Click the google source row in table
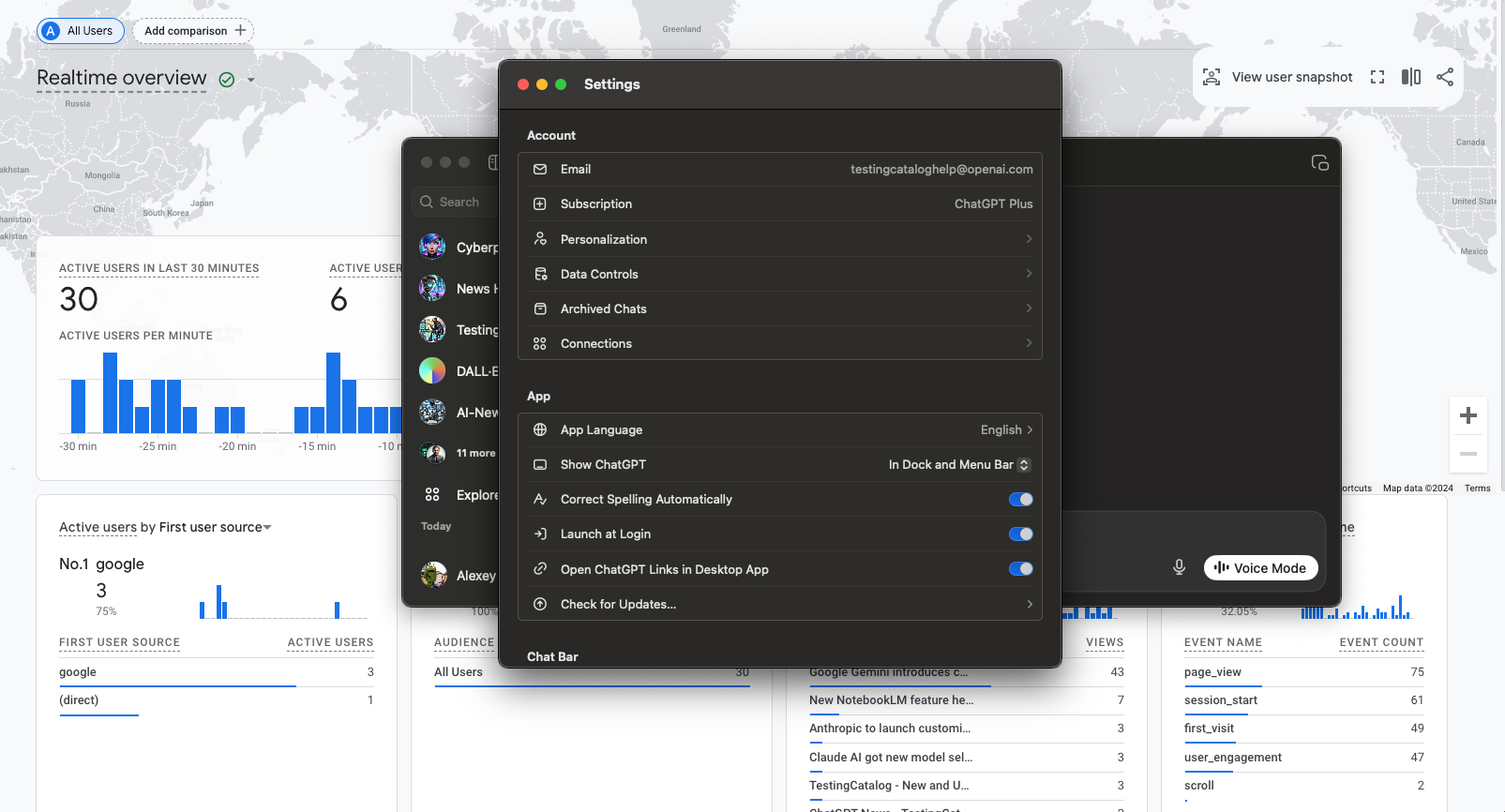Image resolution: width=1505 pixels, height=812 pixels. coord(217,672)
